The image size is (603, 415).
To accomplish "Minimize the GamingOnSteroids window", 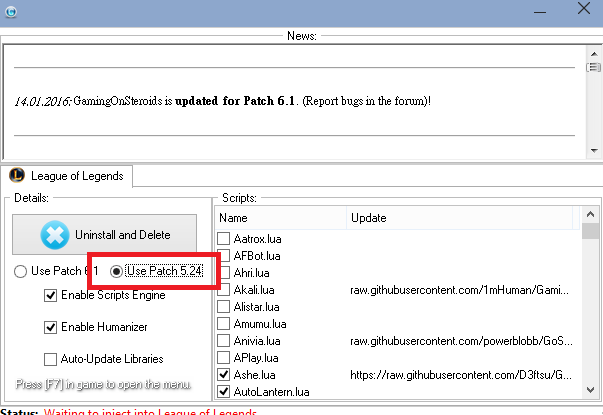I will (540, 12).
